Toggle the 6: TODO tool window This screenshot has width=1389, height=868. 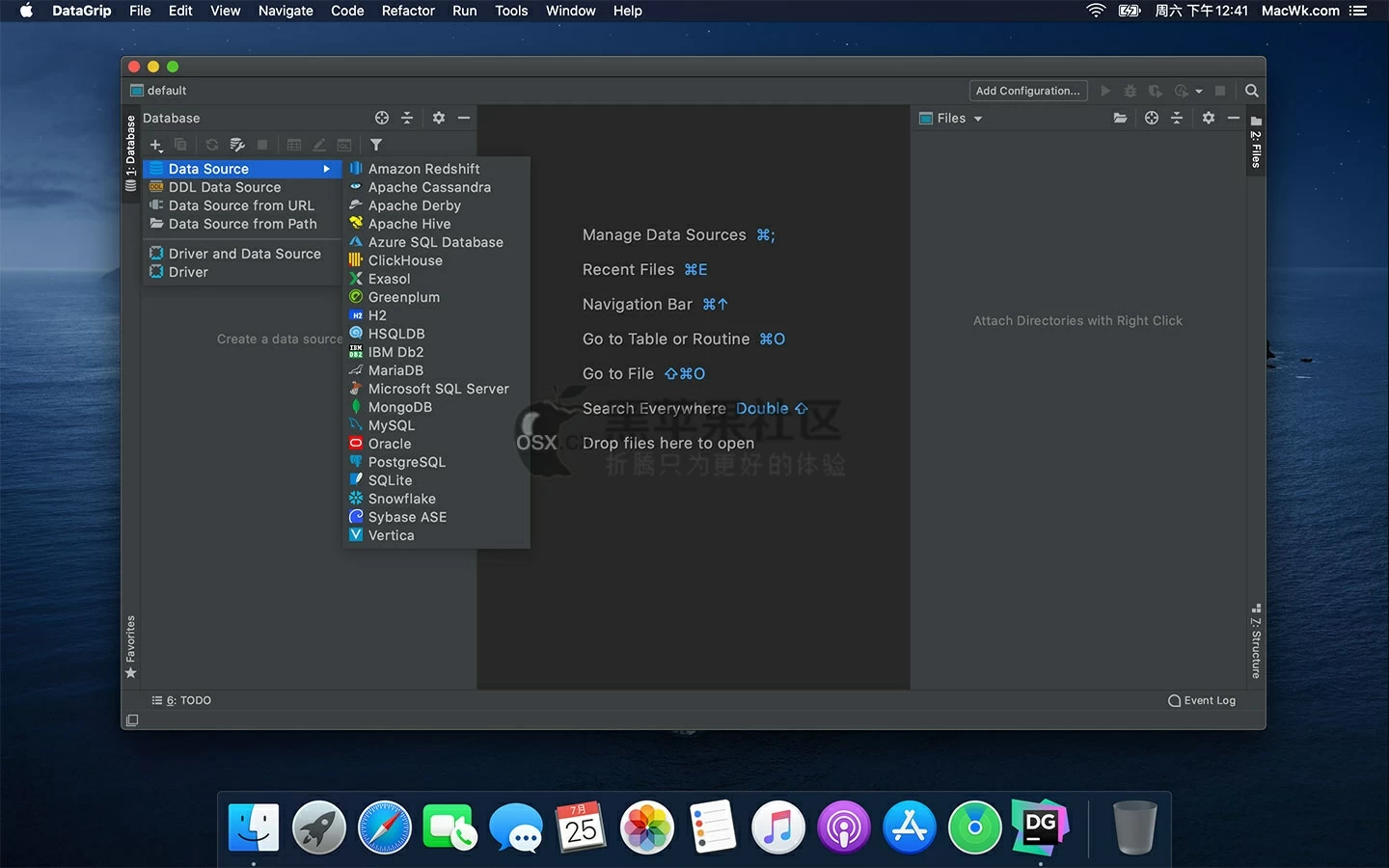coord(181,700)
